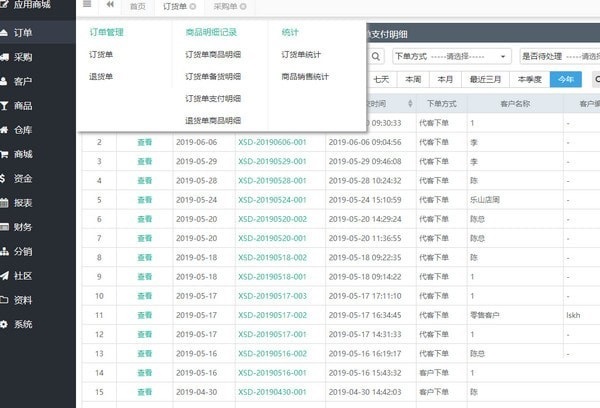This screenshot has height=408, width=600.
Task: Close the 订货单 tab
Action: (193, 6)
